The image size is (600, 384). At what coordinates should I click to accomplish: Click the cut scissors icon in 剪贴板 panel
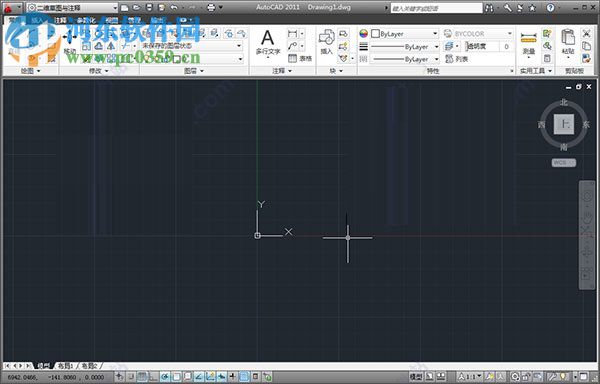586,34
